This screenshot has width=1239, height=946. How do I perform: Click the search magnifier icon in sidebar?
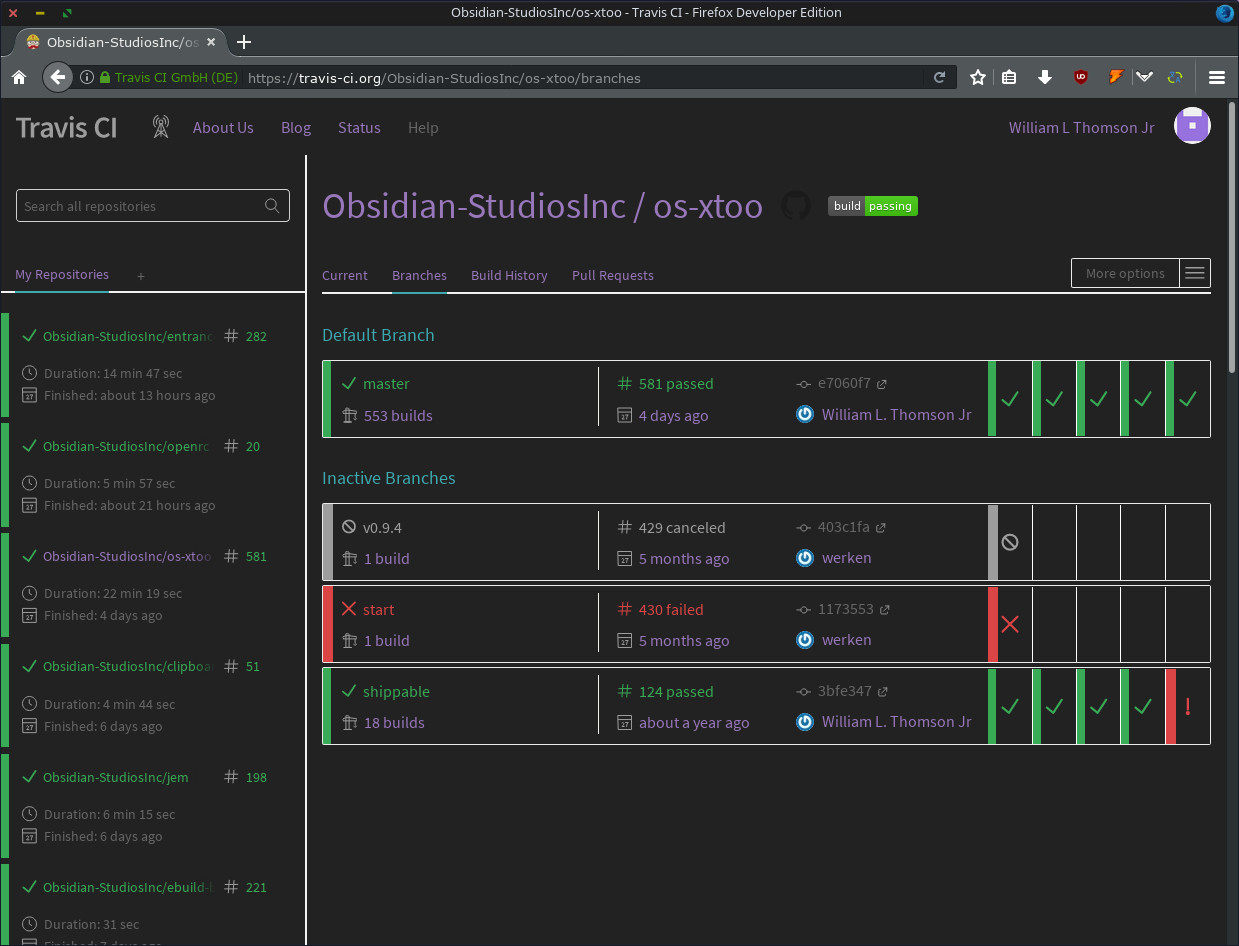272,206
